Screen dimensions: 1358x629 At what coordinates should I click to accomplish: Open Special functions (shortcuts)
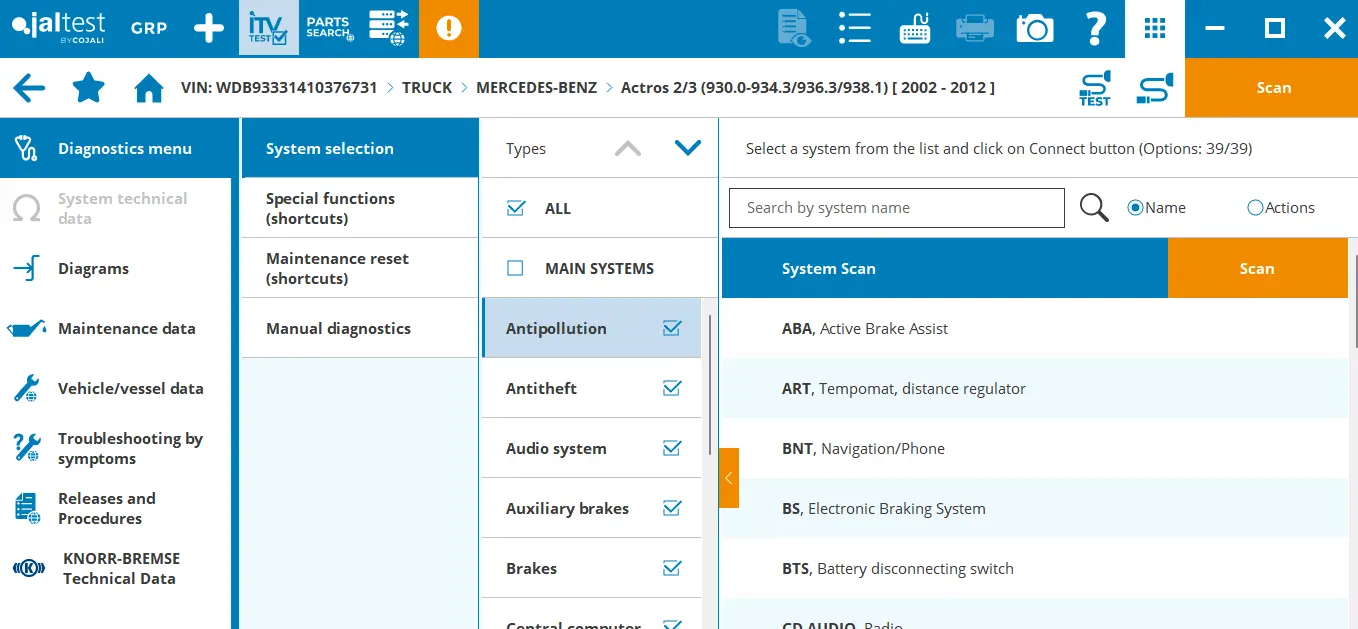(x=360, y=208)
